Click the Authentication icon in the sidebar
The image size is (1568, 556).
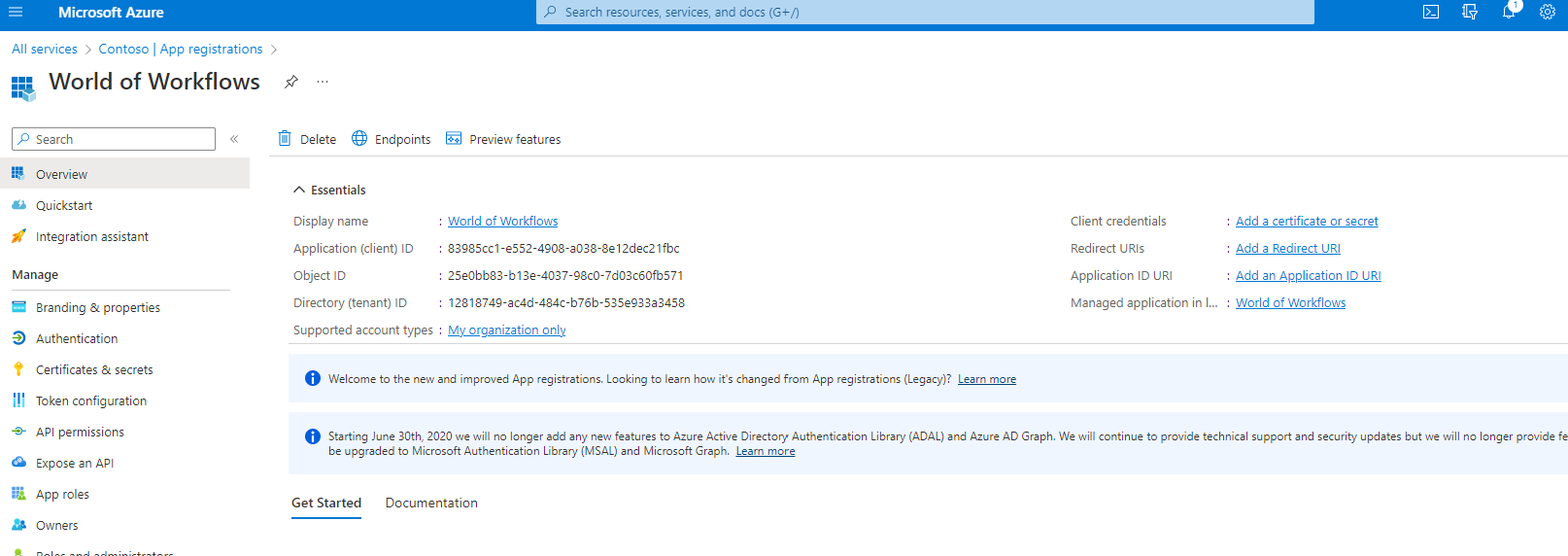click(18, 338)
